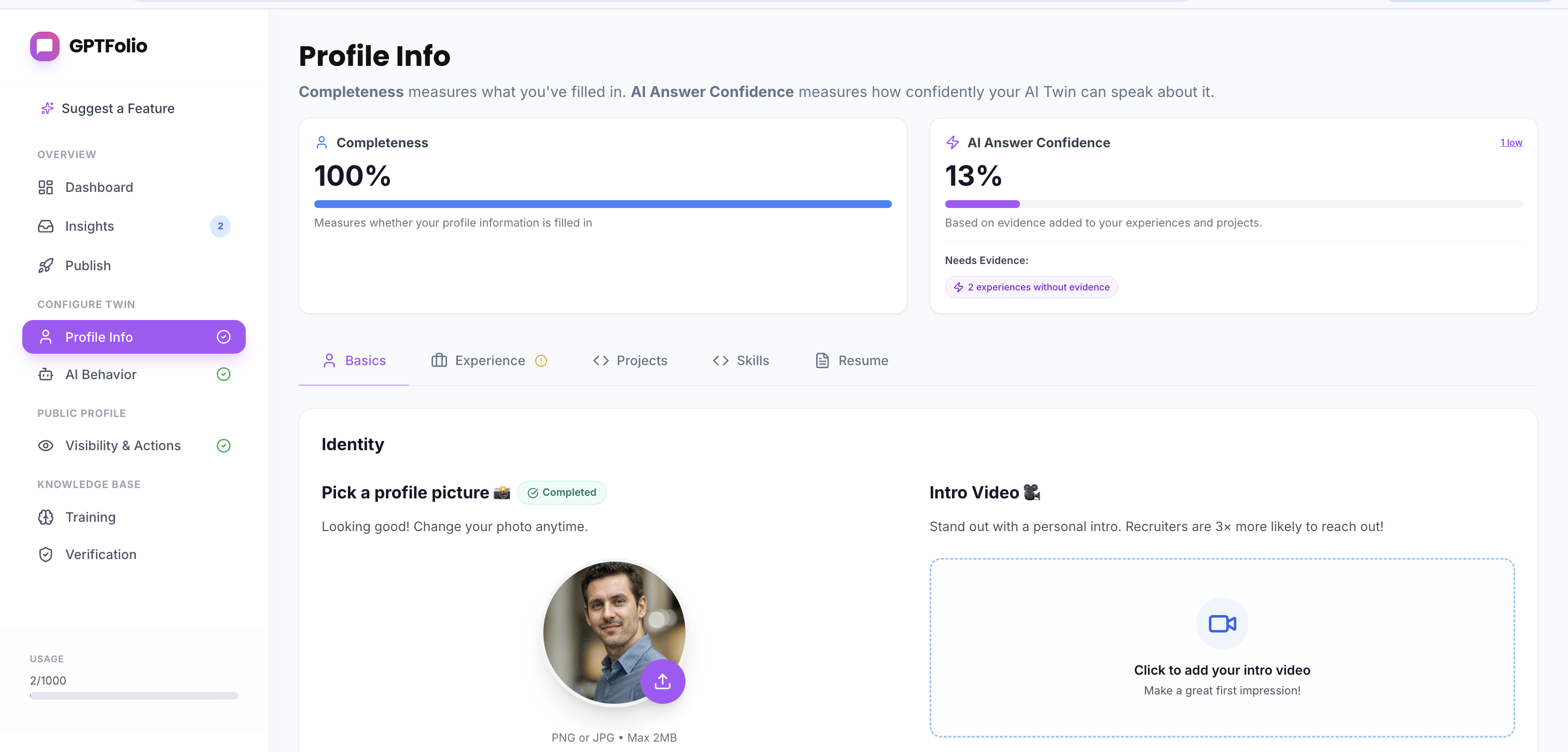Switch to the Experience tab
Image resolution: width=1568 pixels, height=752 pixels.
coord(489,360)
